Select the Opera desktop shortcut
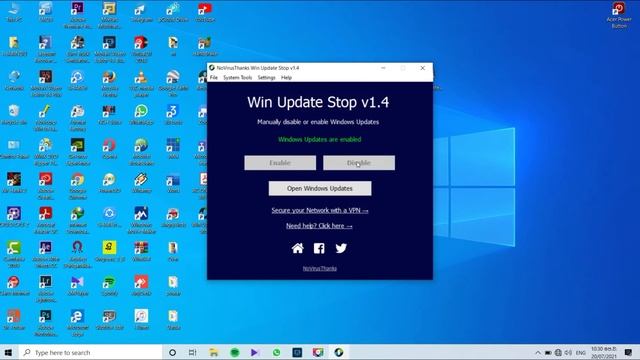Screen dimensions: 640x360 (109, 149)
